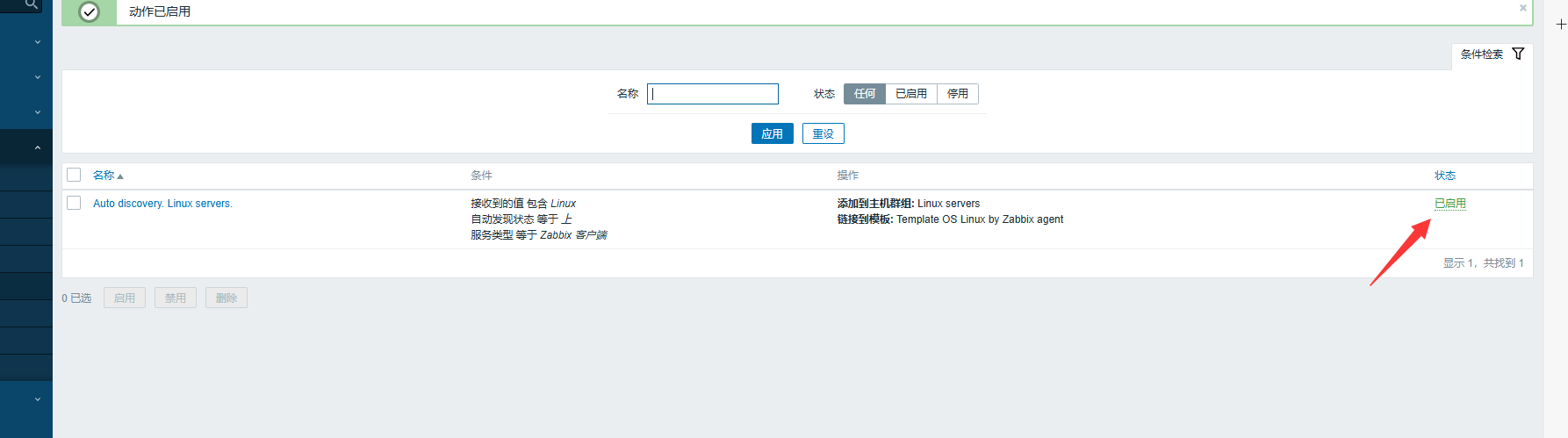Viewport: 1568px width, 438px height.
Task: Expand the third sidebar menu chevron
Action: tap(38, 112)
